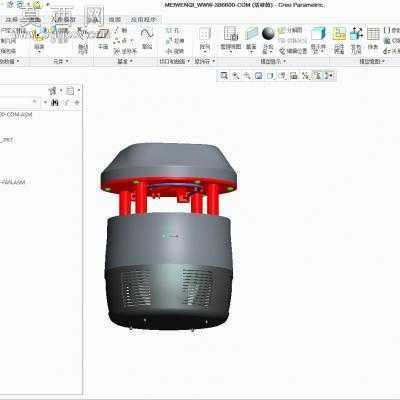Choose the 拖动元件 drag components tool
Image resolution: width=400 pixels, height=400 pixels.
tap(83, 42)
